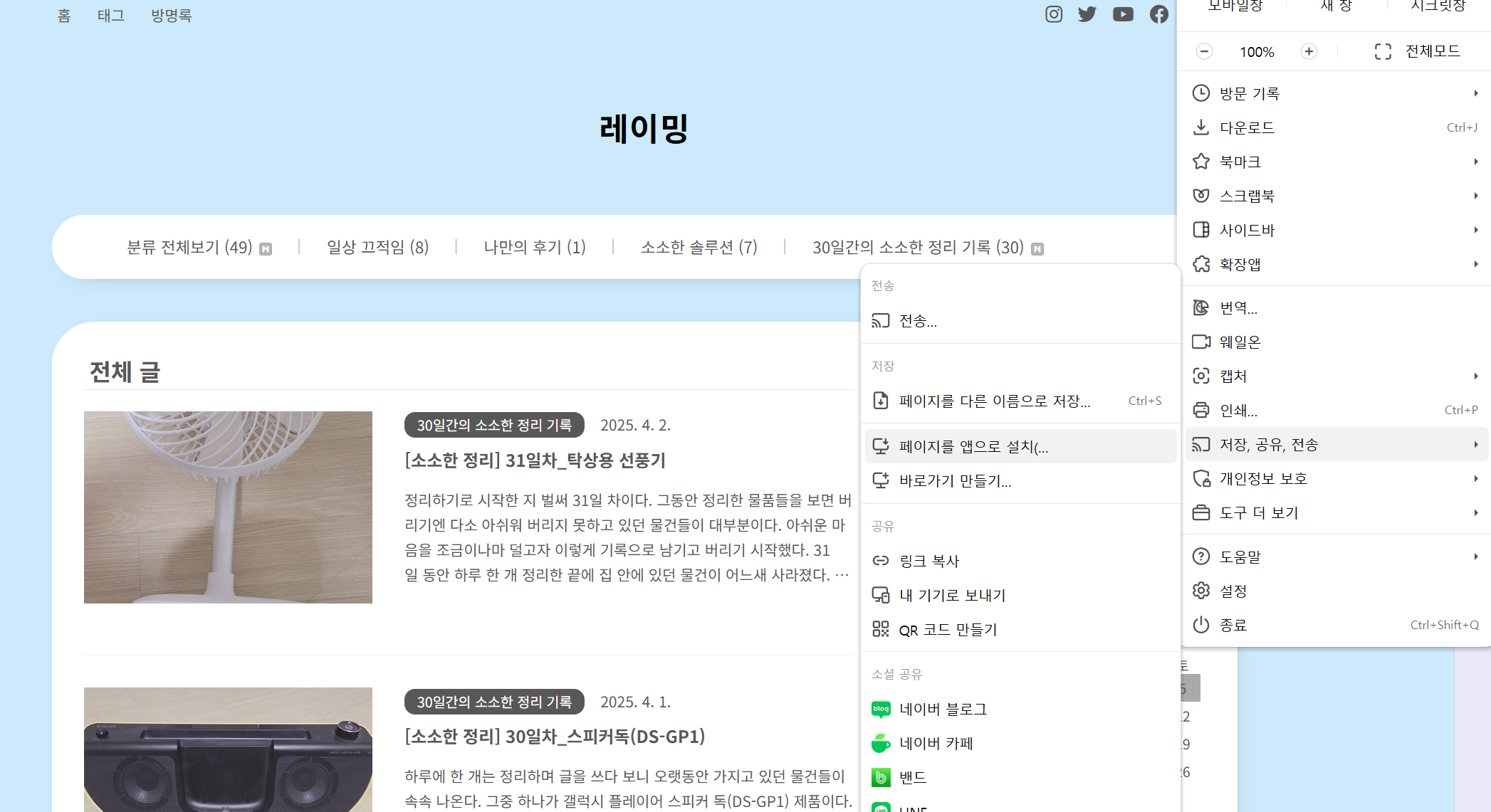Viewport: 1491px width, 812px height.
Task: Click category badge on 2025. 4. 1. post
Action: pos(494,702)
